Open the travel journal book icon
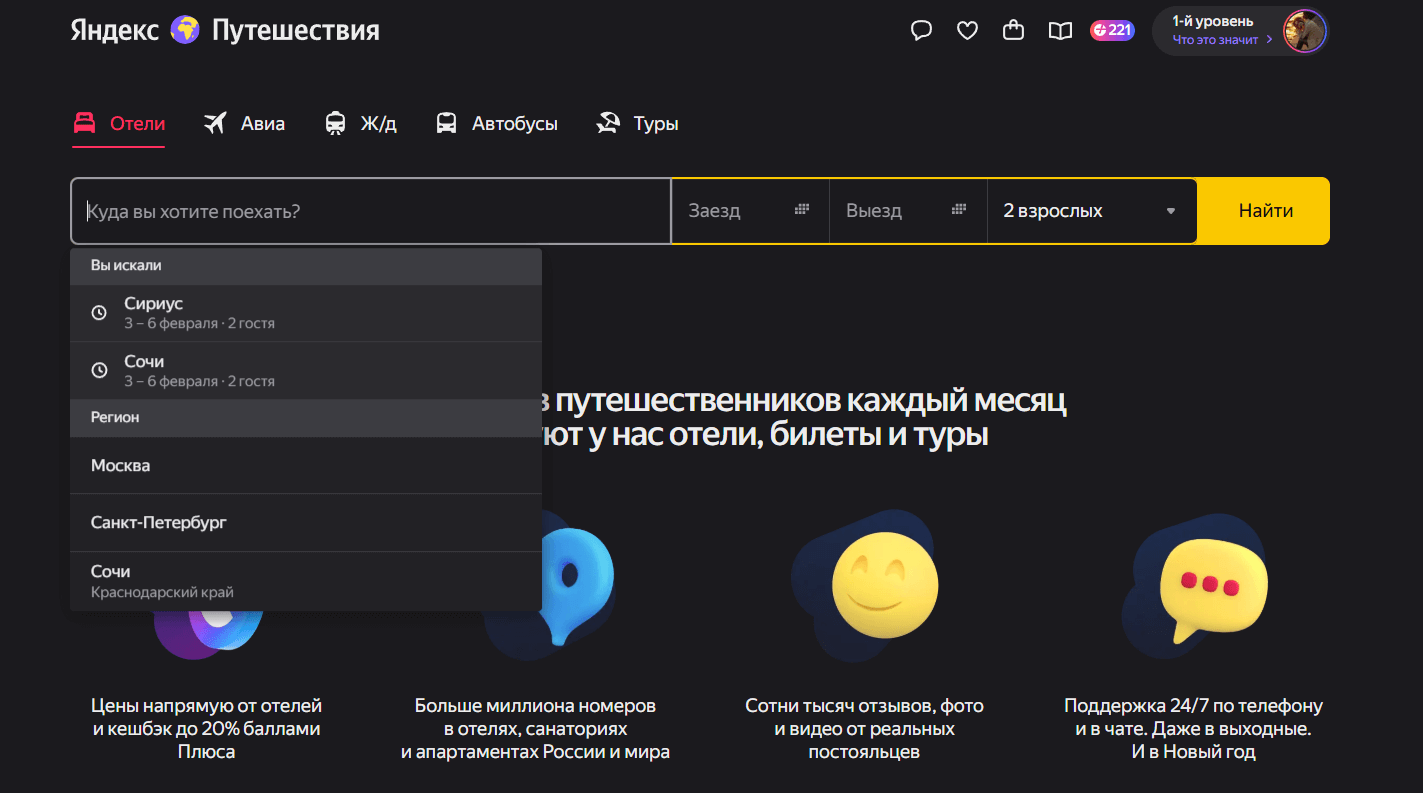Image resolution: width=1423 pixels, height=793 pixels. 1060,31
